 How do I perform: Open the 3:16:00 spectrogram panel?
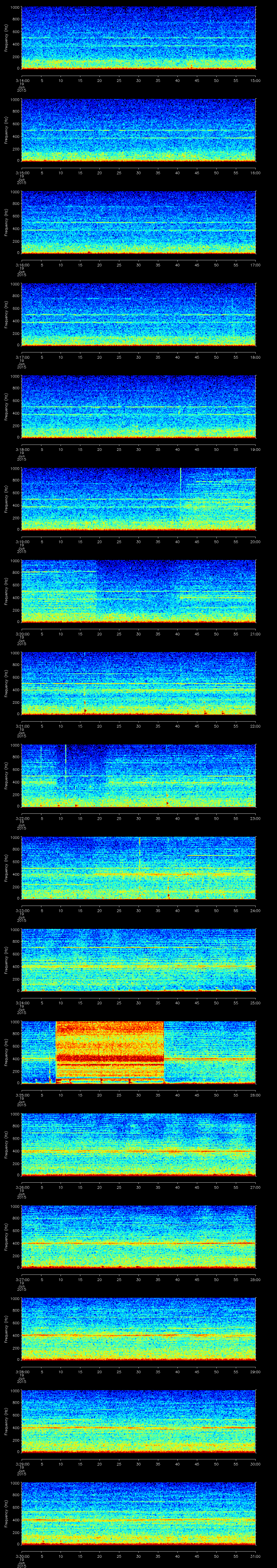[138, 222]
